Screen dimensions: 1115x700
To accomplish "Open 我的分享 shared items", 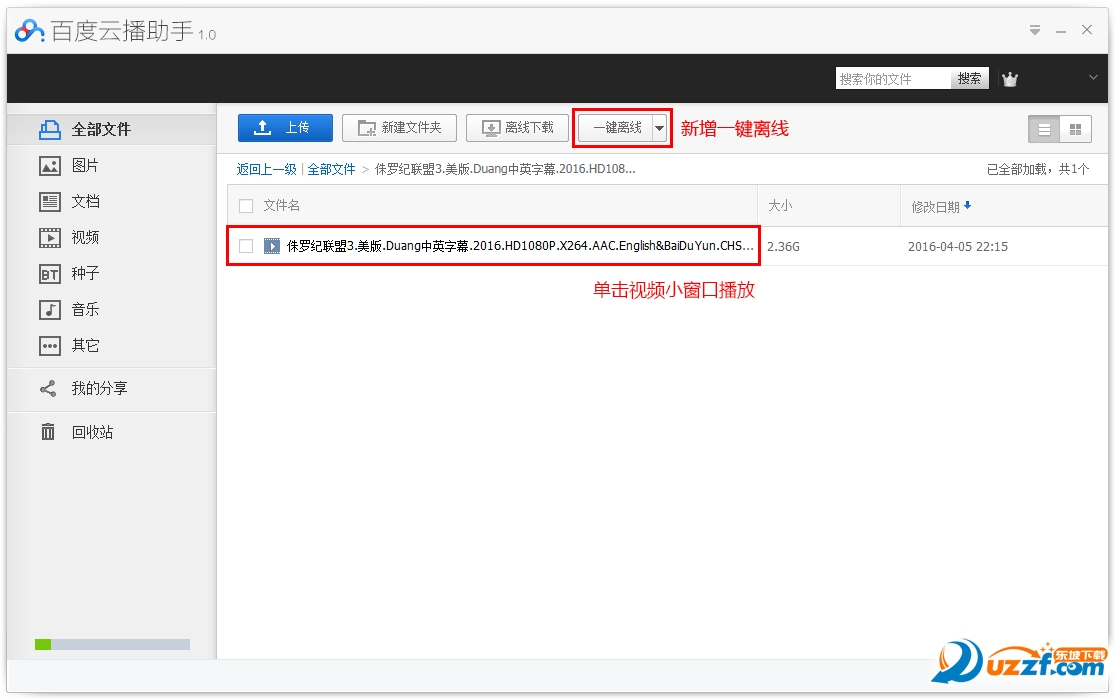I will tap(98, 389).
